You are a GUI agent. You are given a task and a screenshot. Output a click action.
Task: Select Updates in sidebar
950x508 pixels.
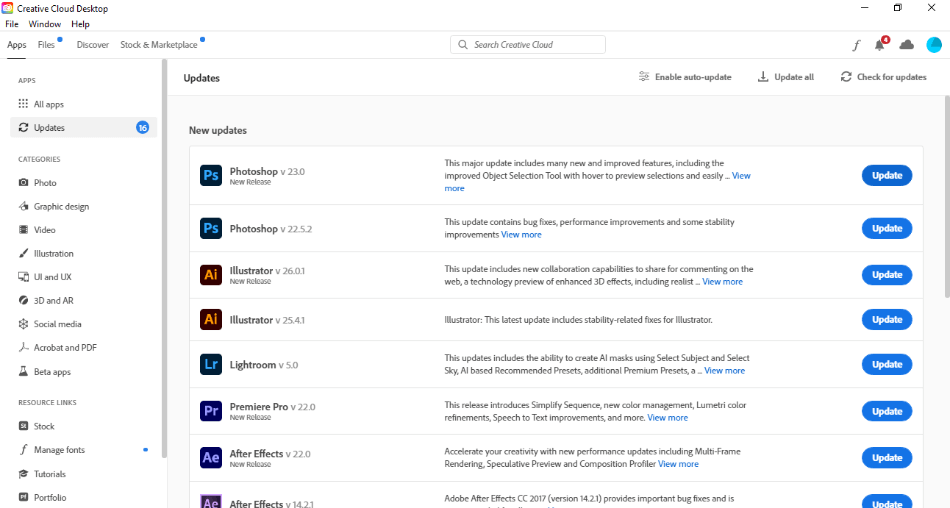pyautogui.click(x=84, y=127)
